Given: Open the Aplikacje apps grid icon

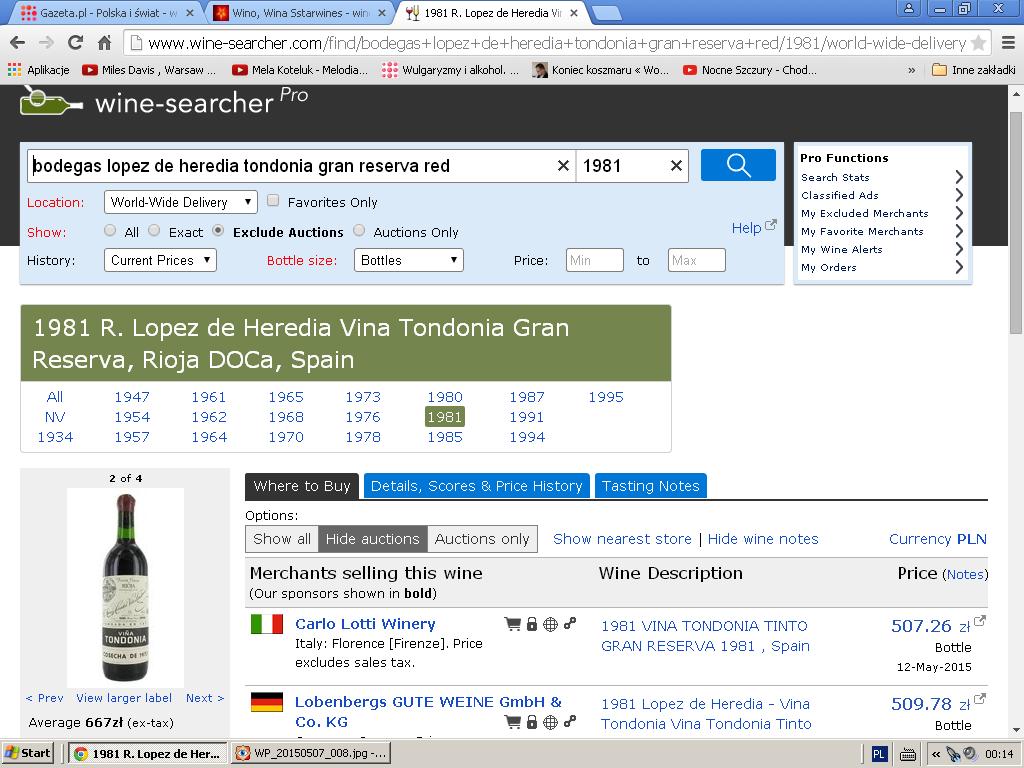Looking at the screenshot, I should (14, 69).
